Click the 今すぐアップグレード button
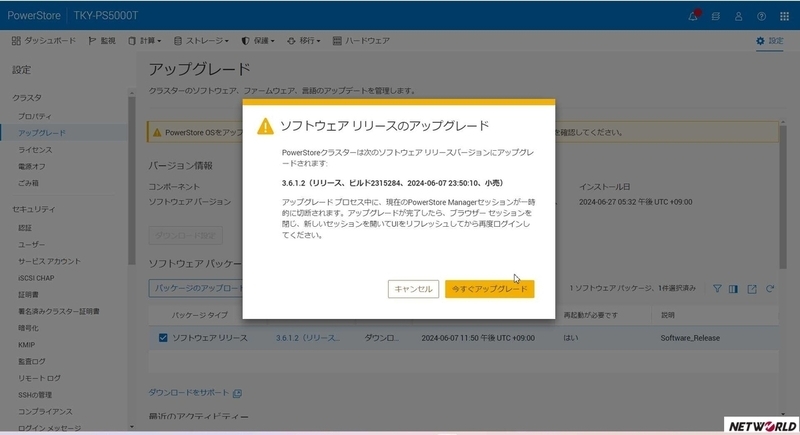This screenshot has width=800, height=435. pyautogui.click(x=490, y=289)
